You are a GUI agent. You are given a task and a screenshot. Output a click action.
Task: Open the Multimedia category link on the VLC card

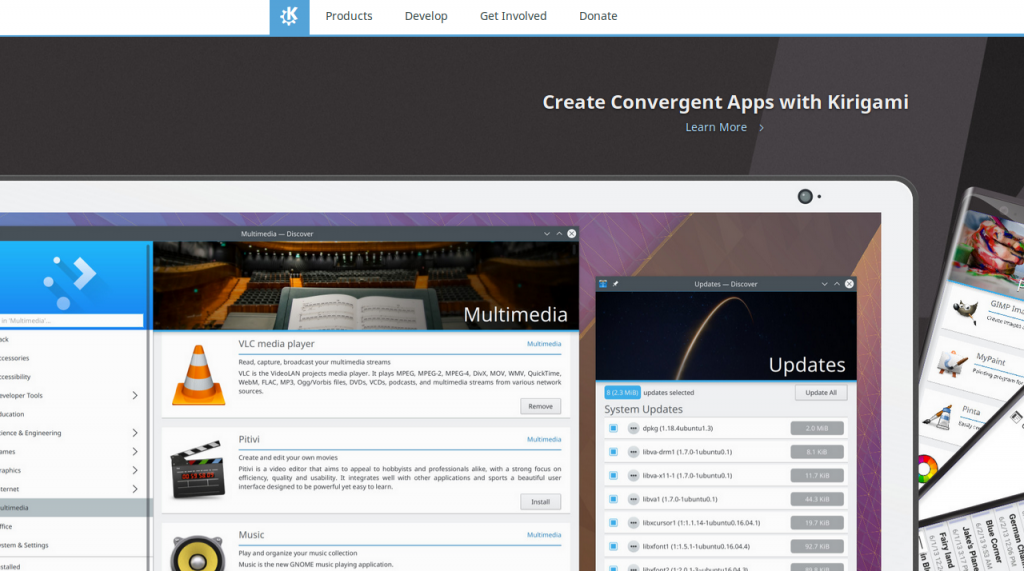pos(544,344)
